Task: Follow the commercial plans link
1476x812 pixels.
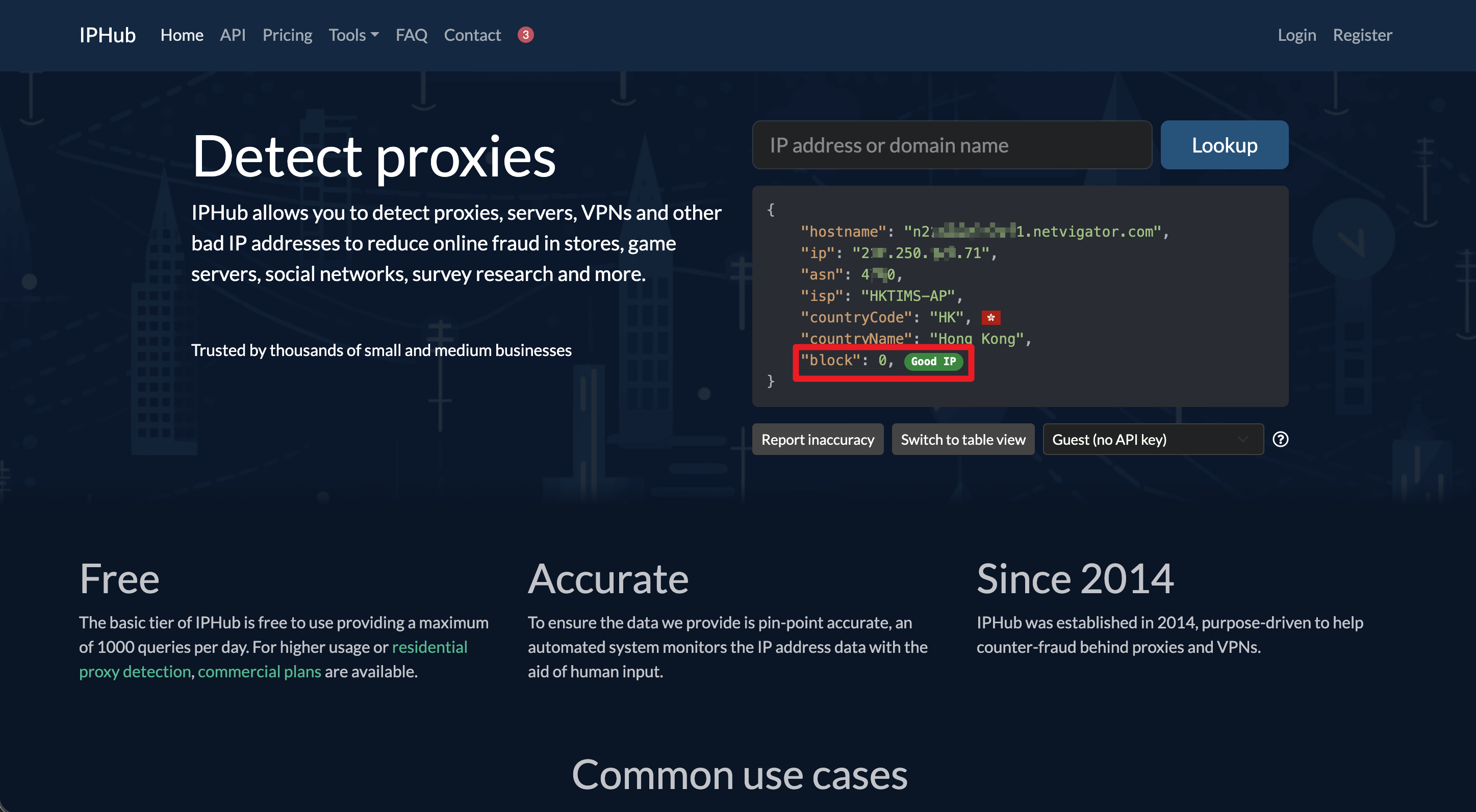Action: tap(260, 671)
